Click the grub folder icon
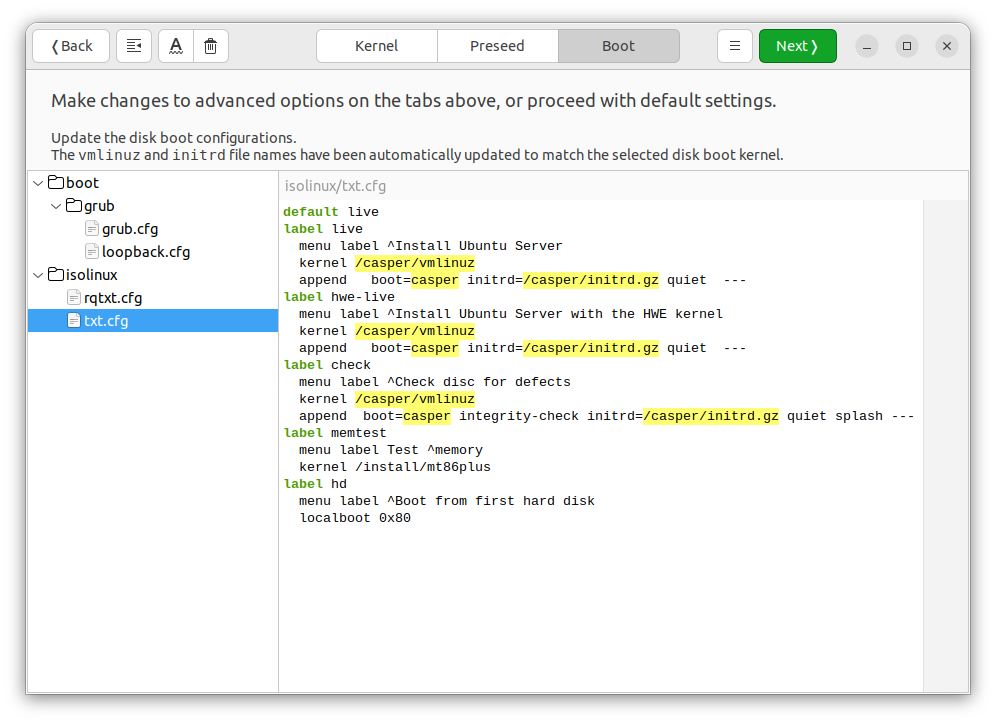 tap(74, 205)
